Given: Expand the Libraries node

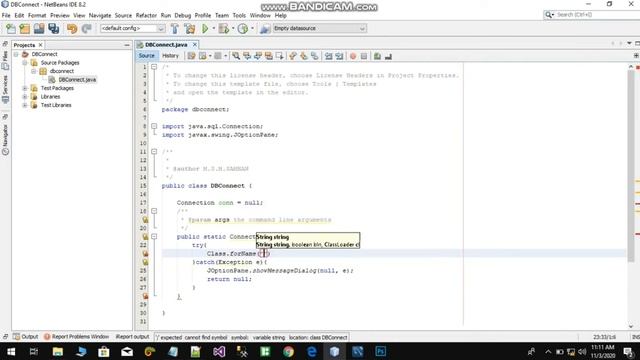Looking at the screenshot, I should point(25,97).
